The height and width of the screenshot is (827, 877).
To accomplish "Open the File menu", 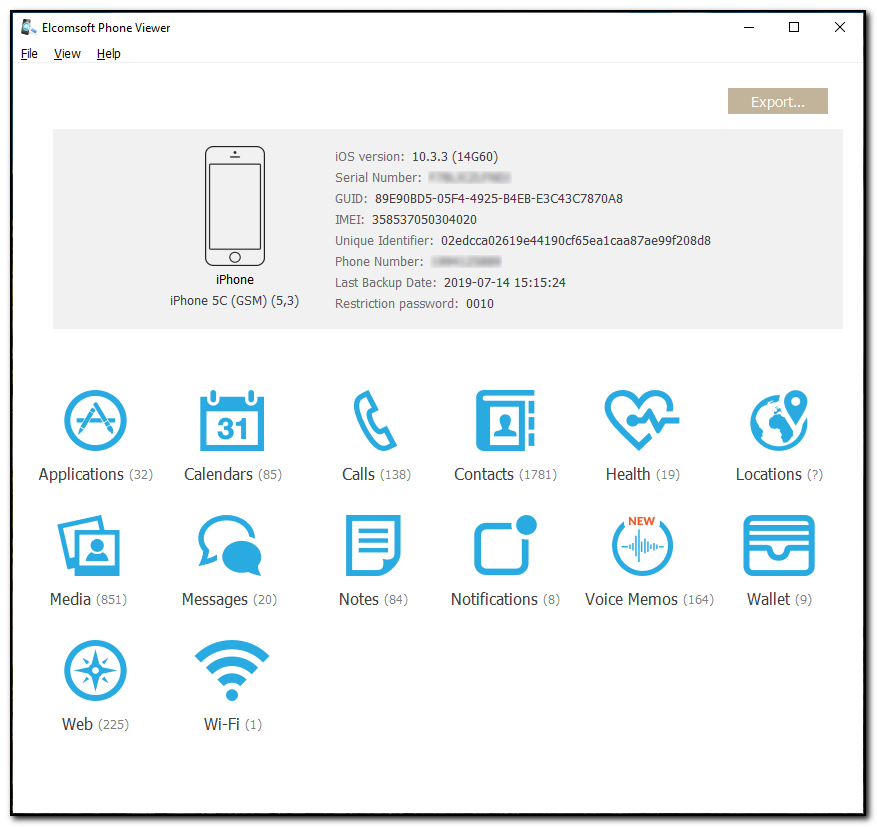I will [x=29, y=54].
